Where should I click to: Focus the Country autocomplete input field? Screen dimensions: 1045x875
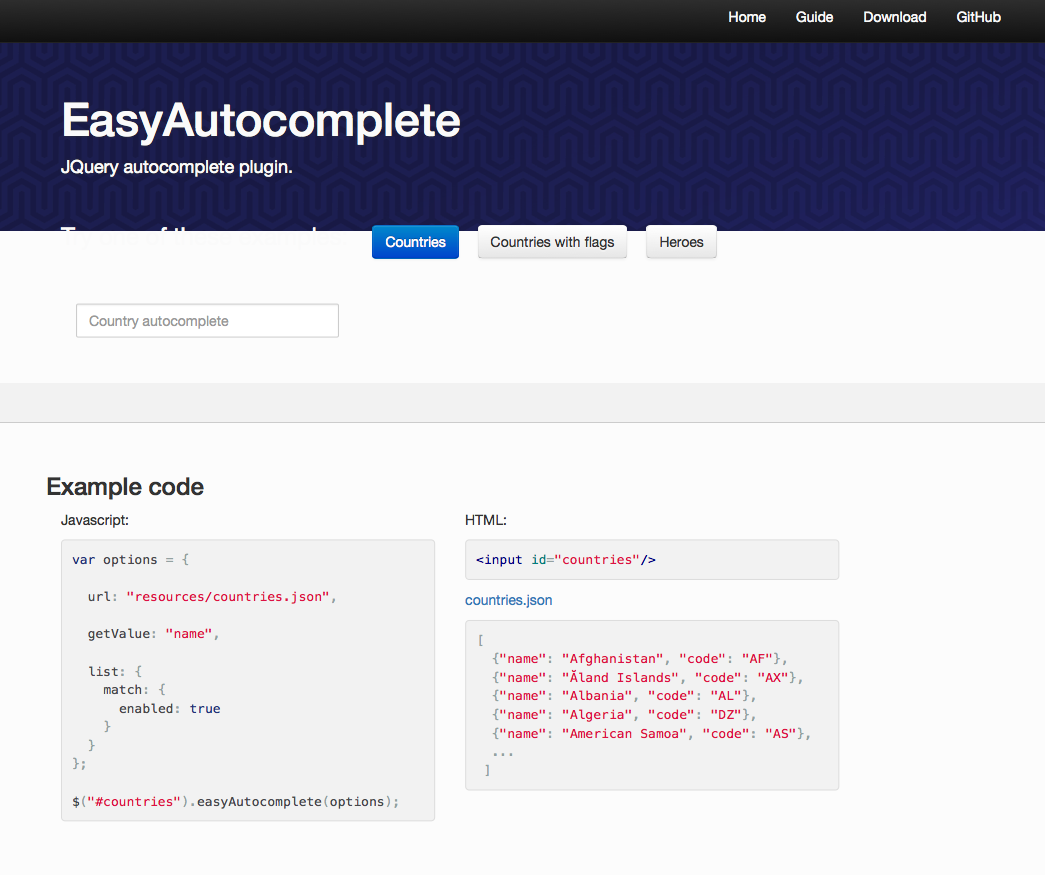click(x=207, y=321)
